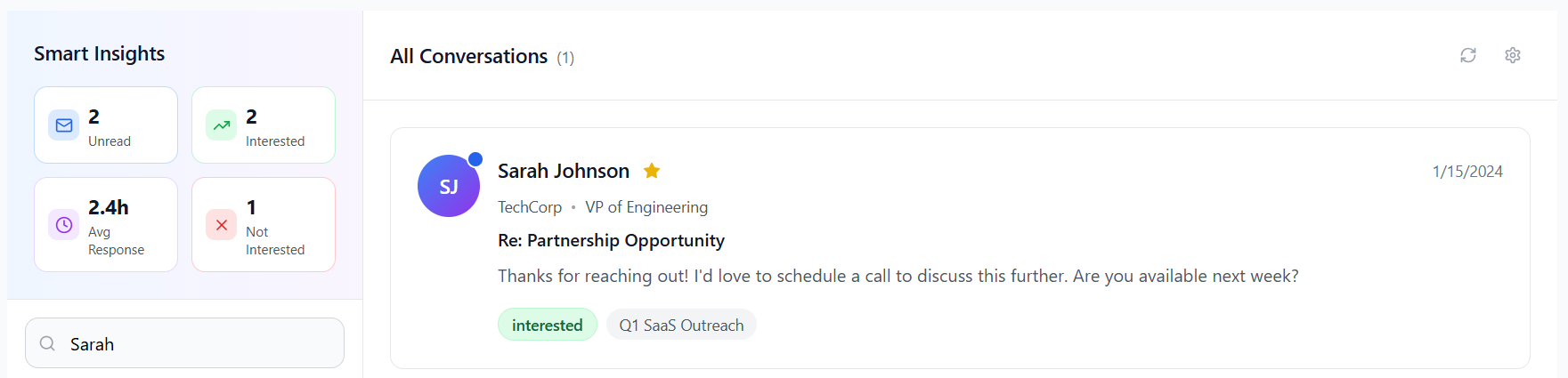The width and height of the screenshot is (1568, 378).
Task: Click the green trending-up Interested icon
Action: click(222, 125)
